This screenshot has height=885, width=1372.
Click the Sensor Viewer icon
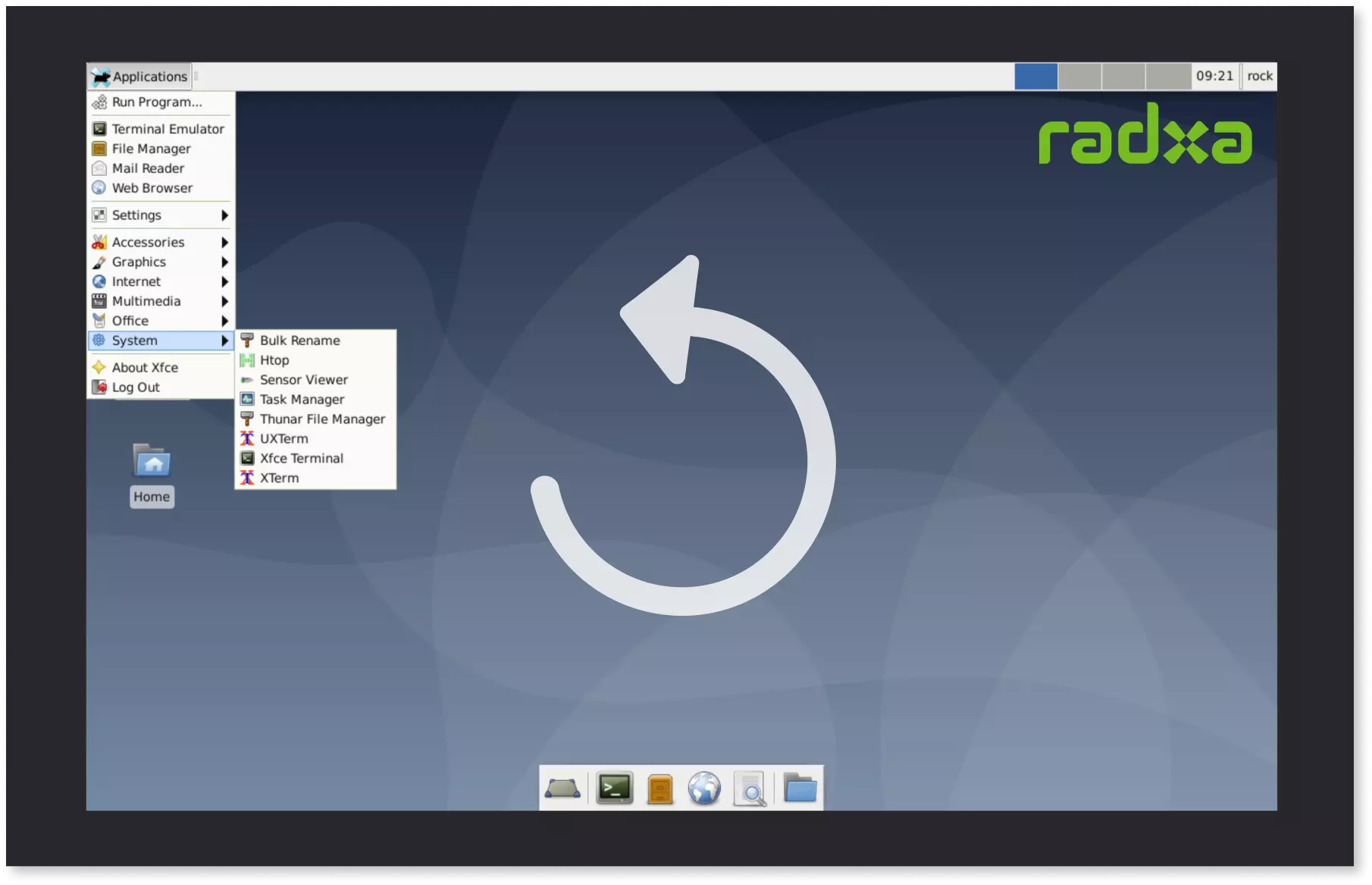pyautogui.click(x=247, y=381)
